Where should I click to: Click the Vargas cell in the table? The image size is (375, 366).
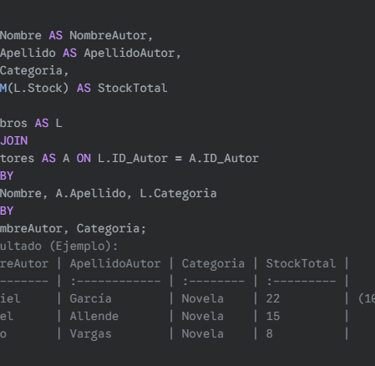[x=90, y=334]
